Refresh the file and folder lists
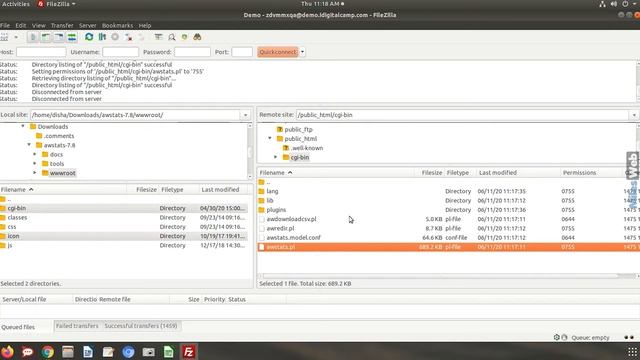Screen dimensions: 640x360 point(89,37)
